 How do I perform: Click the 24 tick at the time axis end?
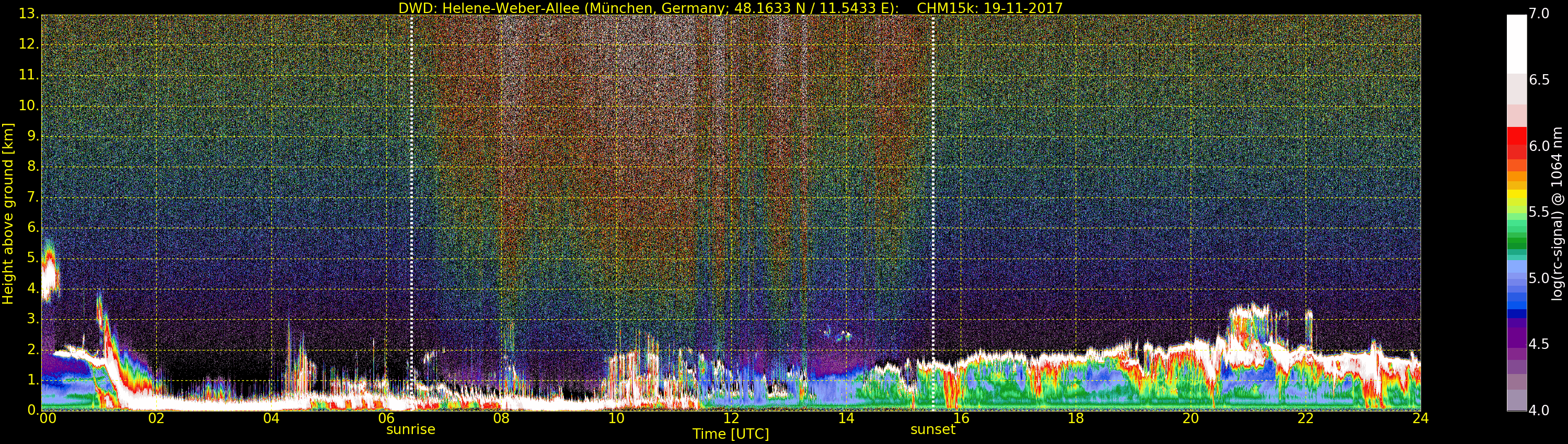click(1420, 418)
